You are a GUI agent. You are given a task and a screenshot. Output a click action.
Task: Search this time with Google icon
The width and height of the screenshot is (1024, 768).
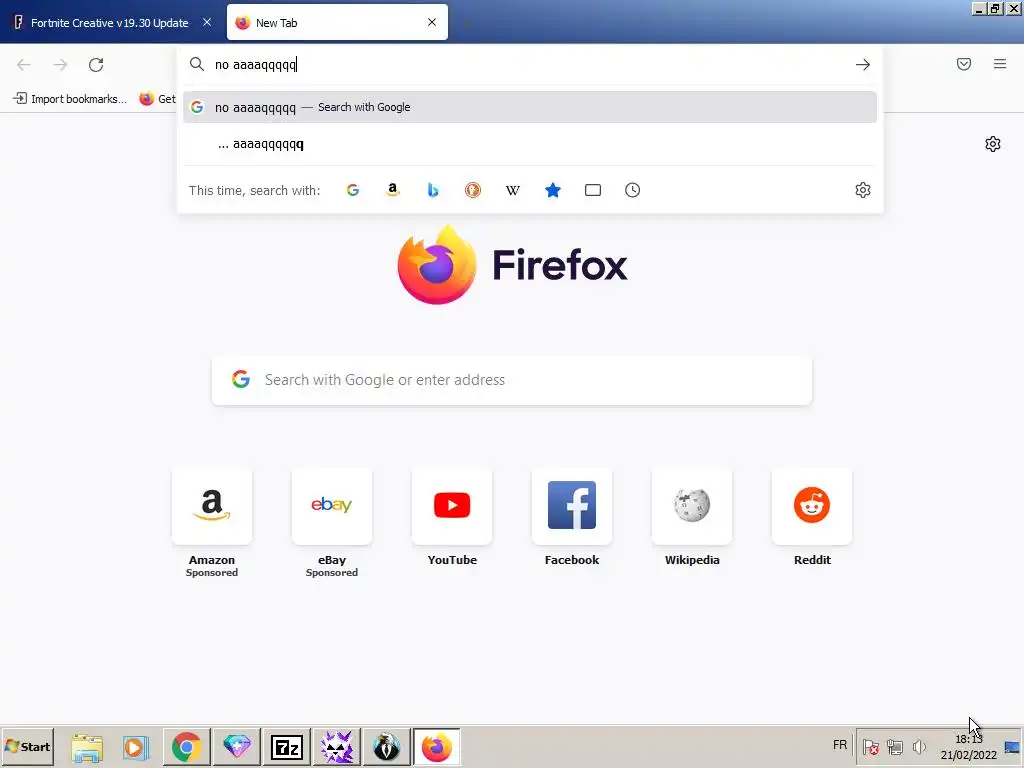[353, 190]
